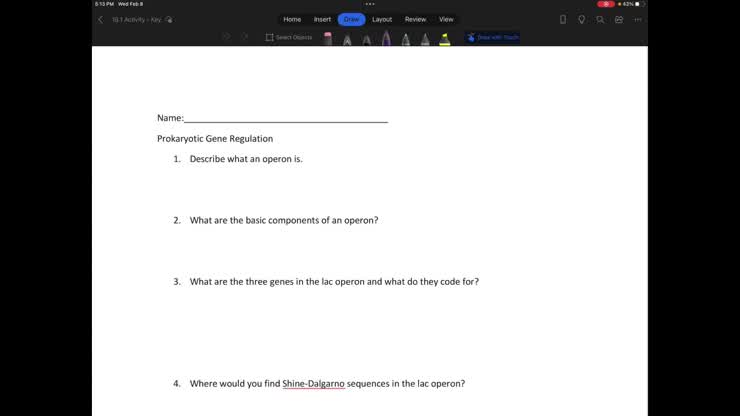Toggle mobile view phone icon
The width and height of the screenshot is (740, 416).
pyautogui.click(x=563, y=19)
